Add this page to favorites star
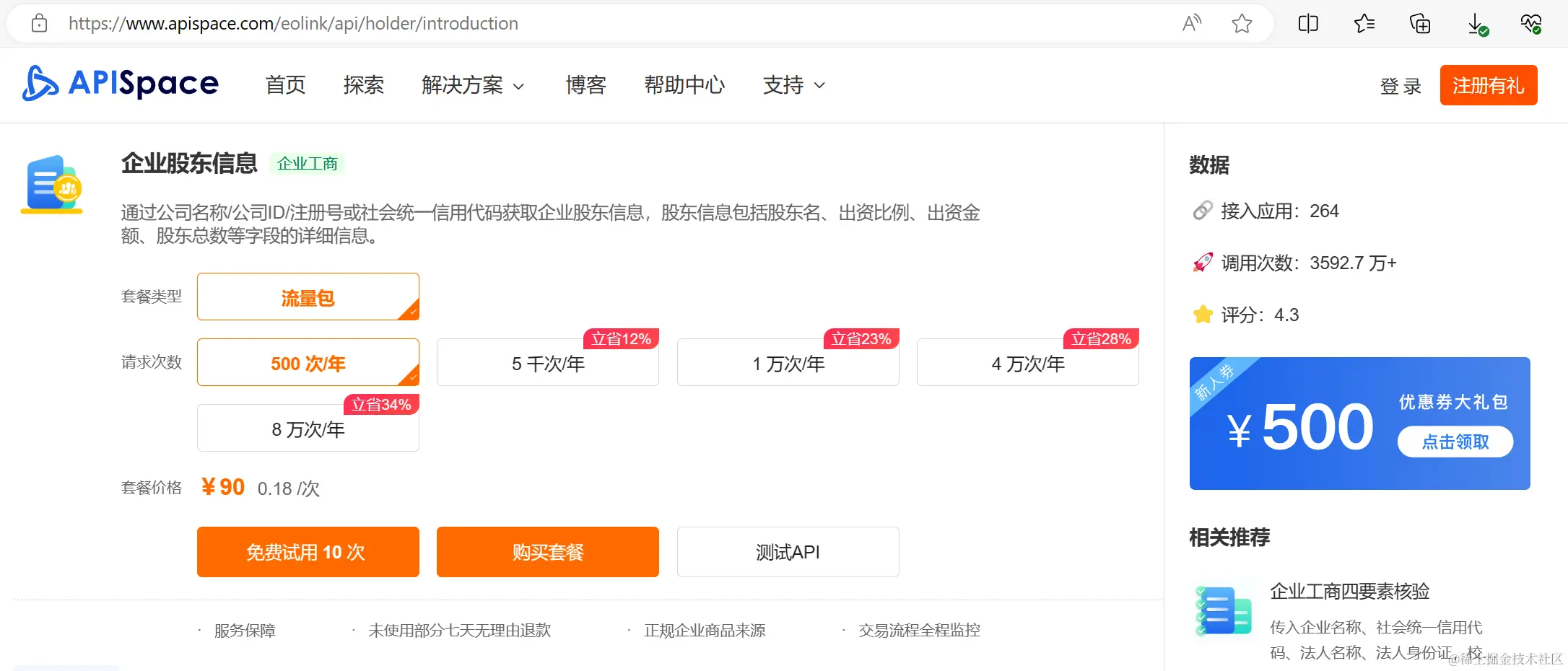This screenshot has height=671, width=1568. [x=1242, y=23]
